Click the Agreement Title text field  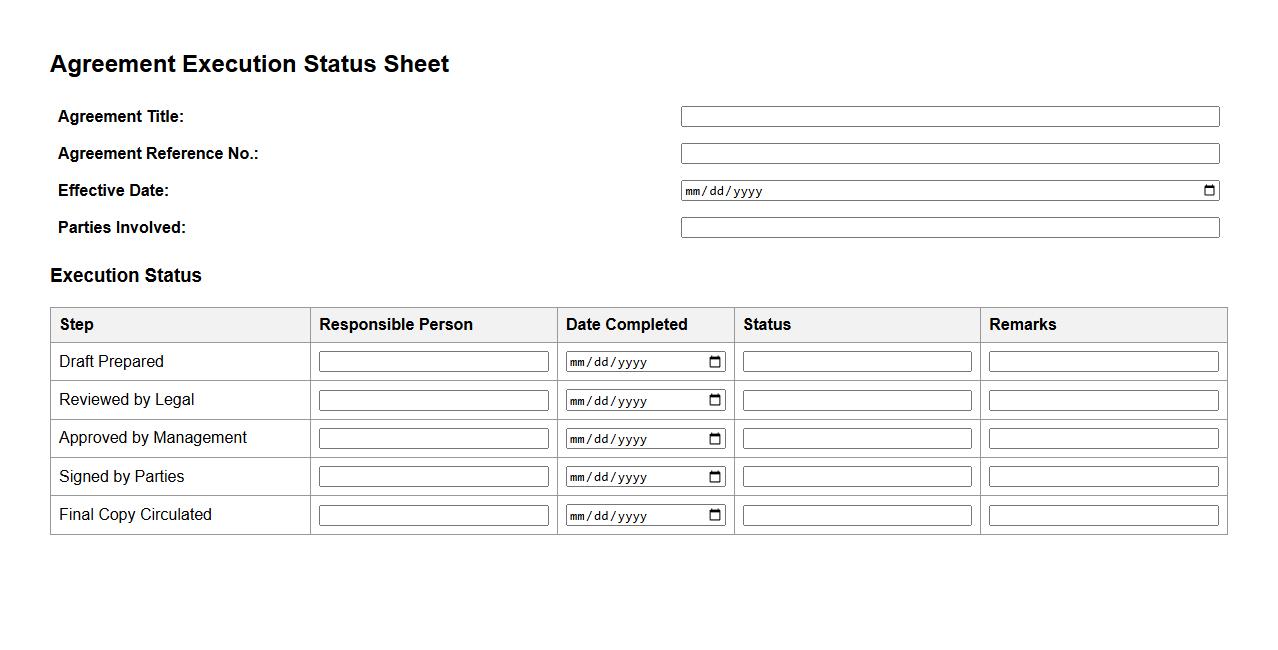(949, 117)
